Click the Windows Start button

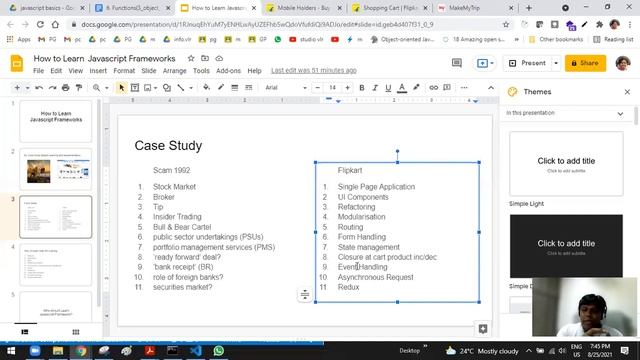pyautogui.click(x=11, y=351)
